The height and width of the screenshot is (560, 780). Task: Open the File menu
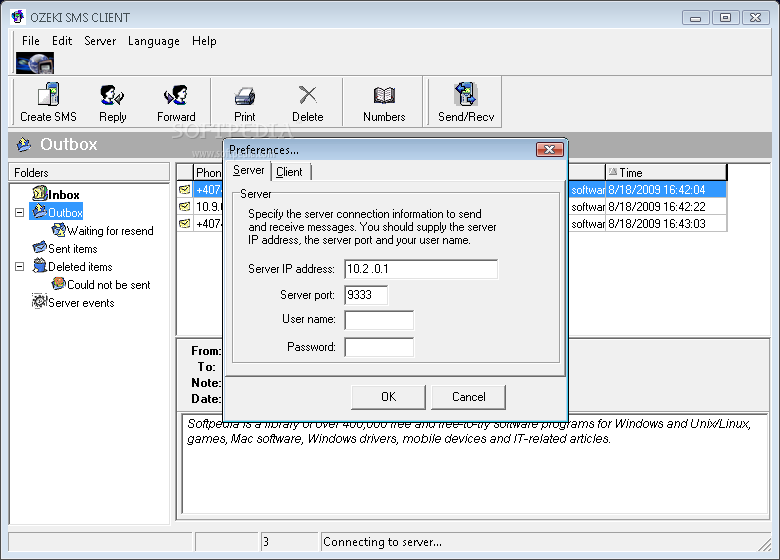[30, 41]
